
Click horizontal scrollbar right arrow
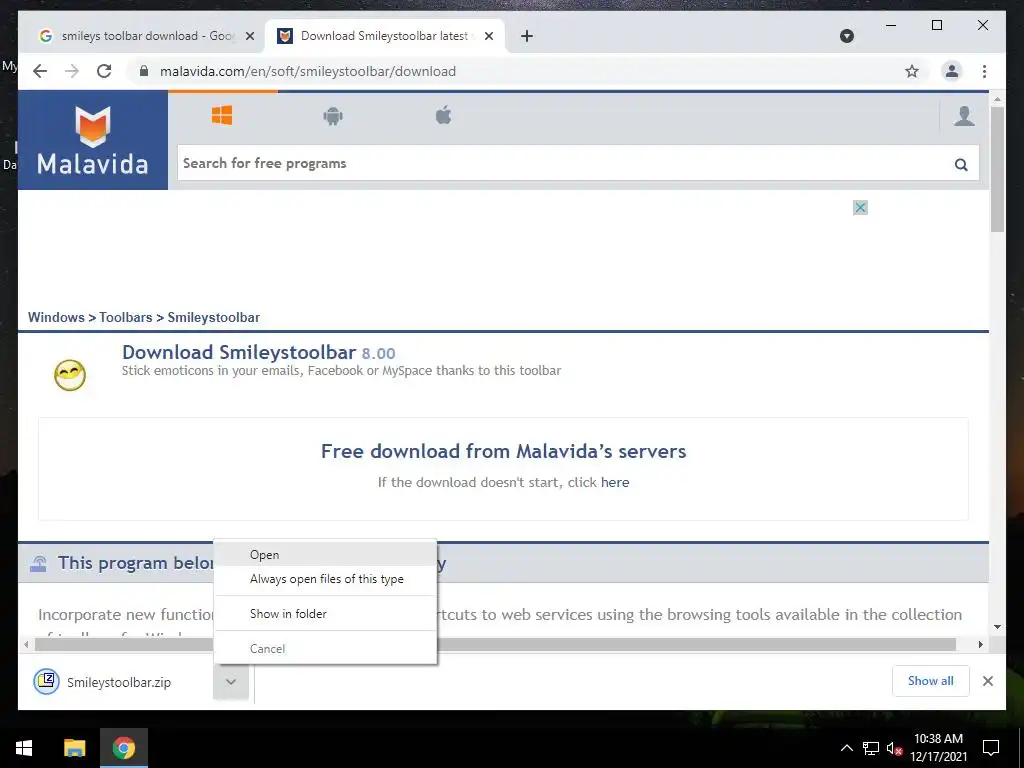980,645
